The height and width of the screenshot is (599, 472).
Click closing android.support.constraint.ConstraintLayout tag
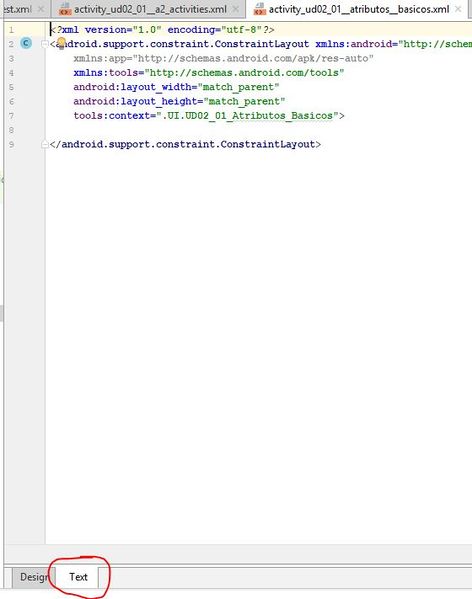pos(185,144)
